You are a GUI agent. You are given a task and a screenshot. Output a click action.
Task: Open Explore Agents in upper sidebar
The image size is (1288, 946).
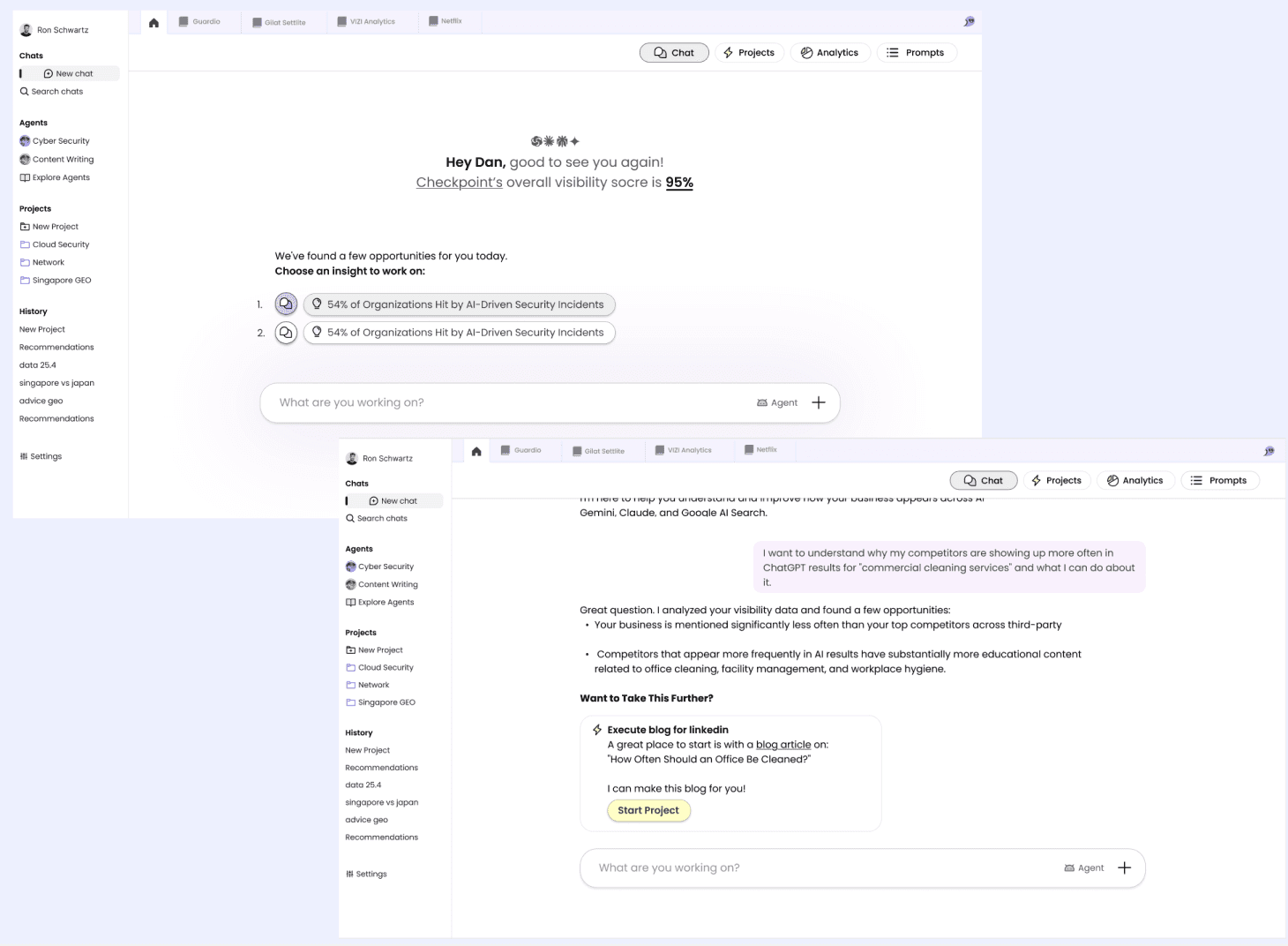tap(55, 177)
